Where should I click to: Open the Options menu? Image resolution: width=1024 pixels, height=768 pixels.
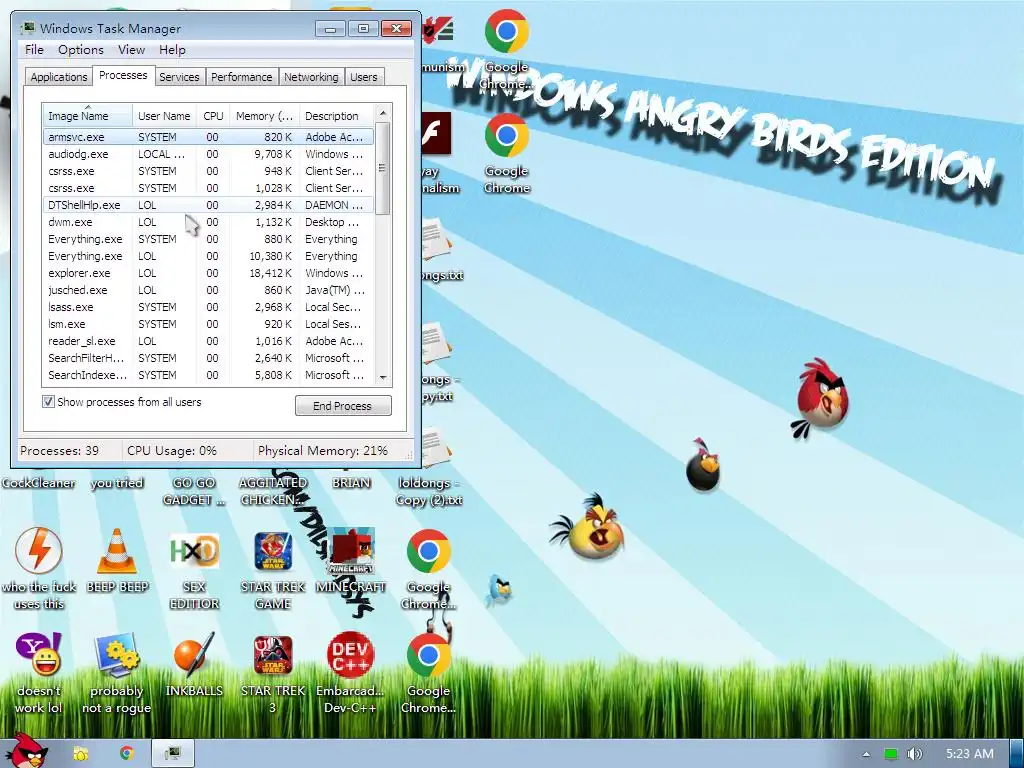pos(81,50)
